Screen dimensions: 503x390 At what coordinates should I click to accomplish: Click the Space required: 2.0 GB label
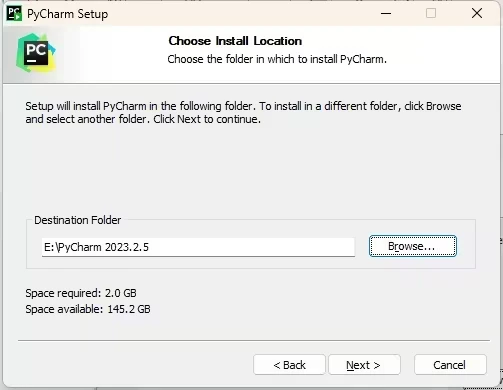click(81, 293)
